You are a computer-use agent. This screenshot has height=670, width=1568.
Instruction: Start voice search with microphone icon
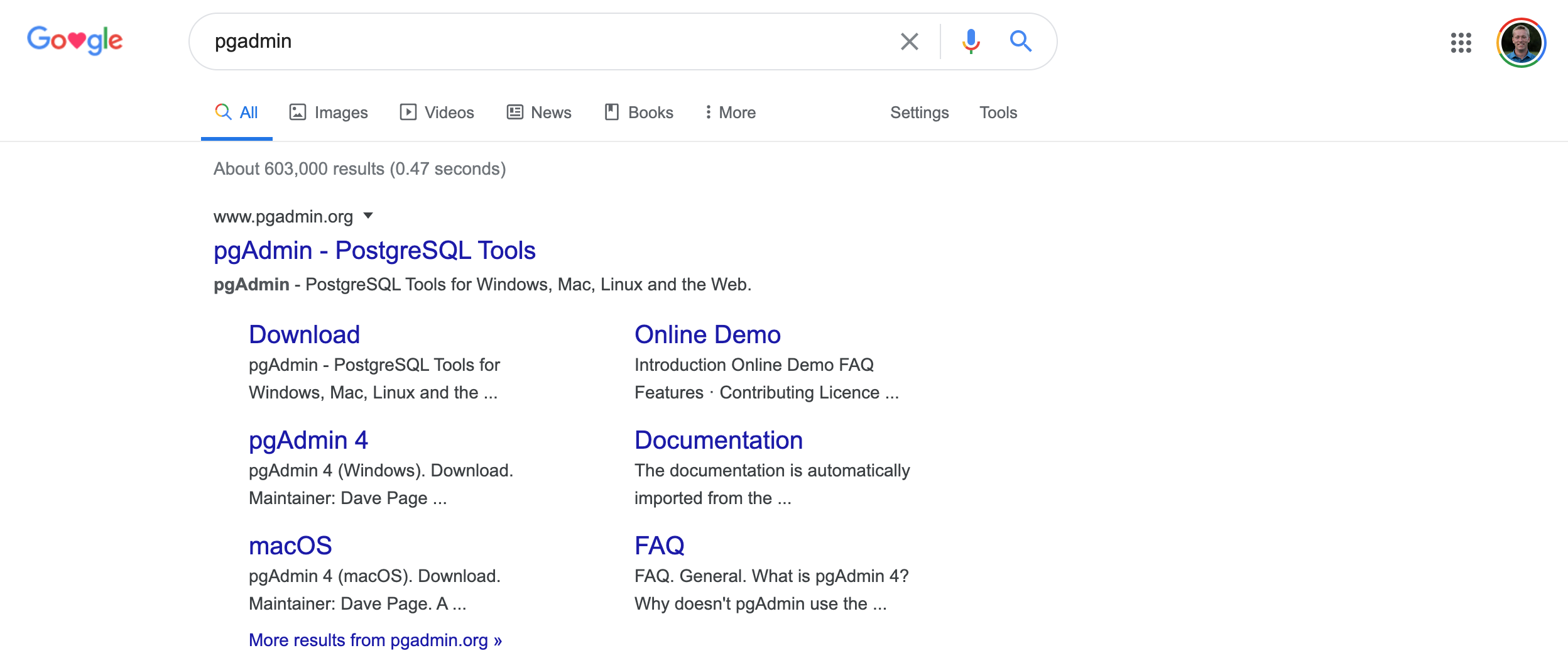tap(971, 41)
